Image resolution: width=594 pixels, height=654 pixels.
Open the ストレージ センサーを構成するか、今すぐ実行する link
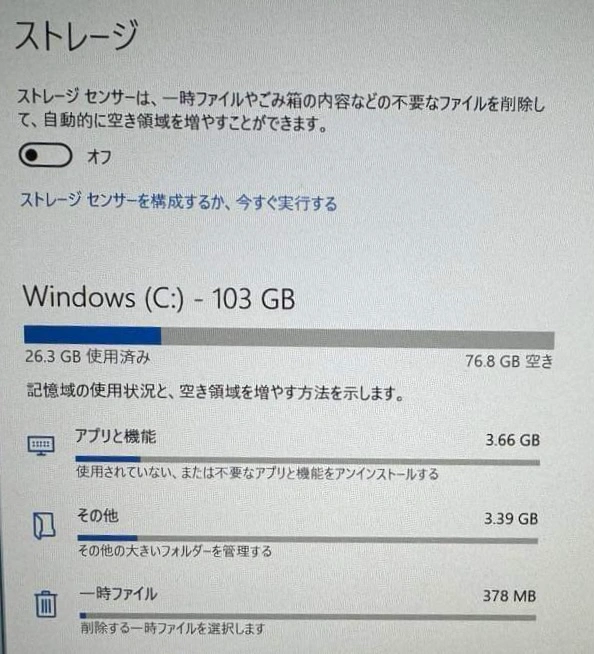click(x=179, y=202)
